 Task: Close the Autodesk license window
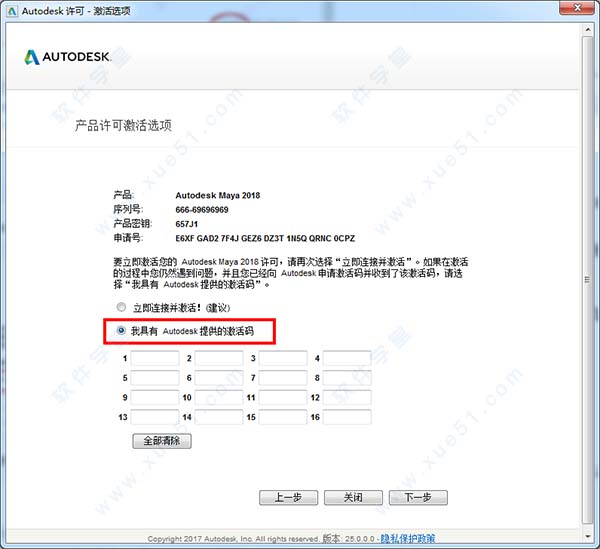coord(578,8)
